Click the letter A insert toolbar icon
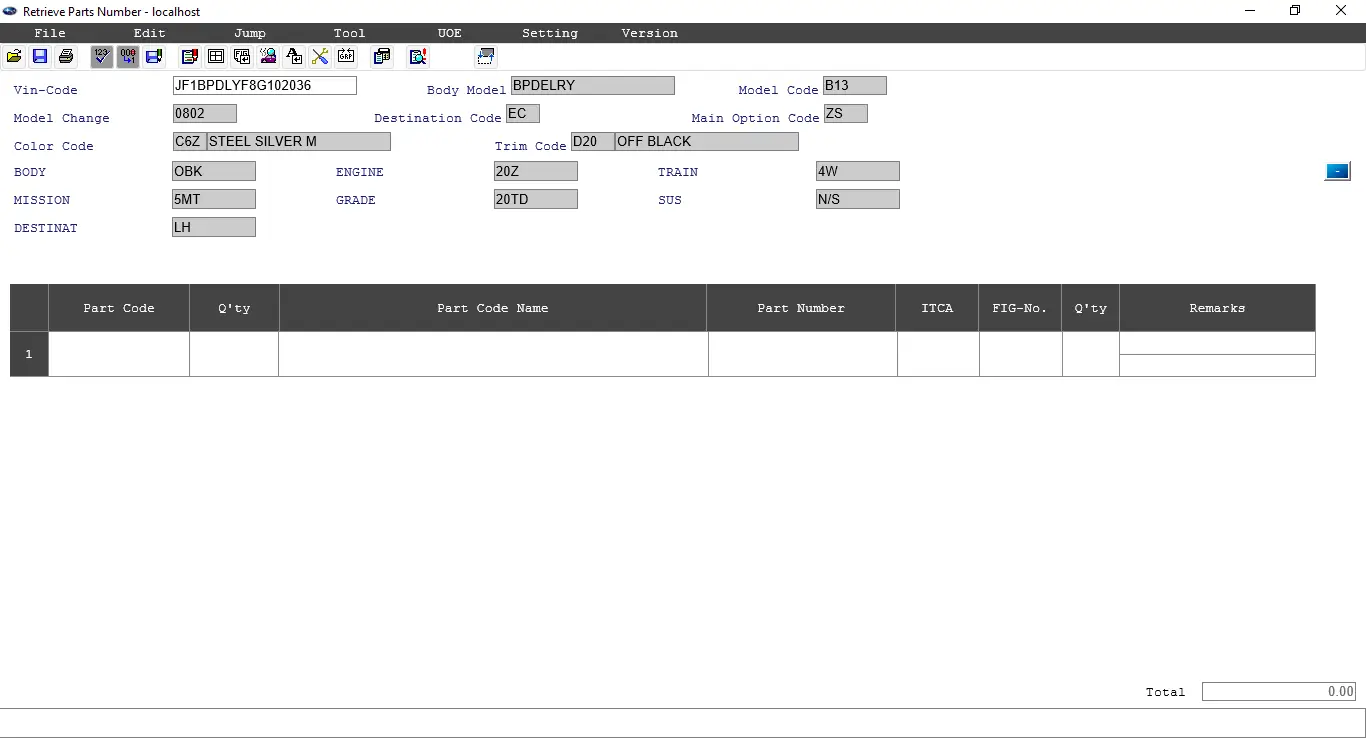Viewport: 1366px width, 738px height. coord(294,56)
